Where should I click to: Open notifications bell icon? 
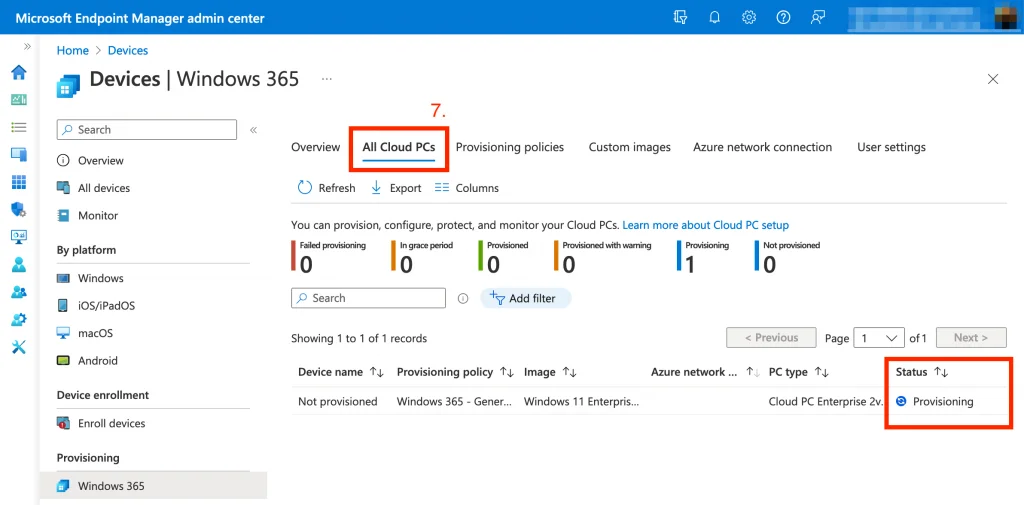click(x=715, y=17)
